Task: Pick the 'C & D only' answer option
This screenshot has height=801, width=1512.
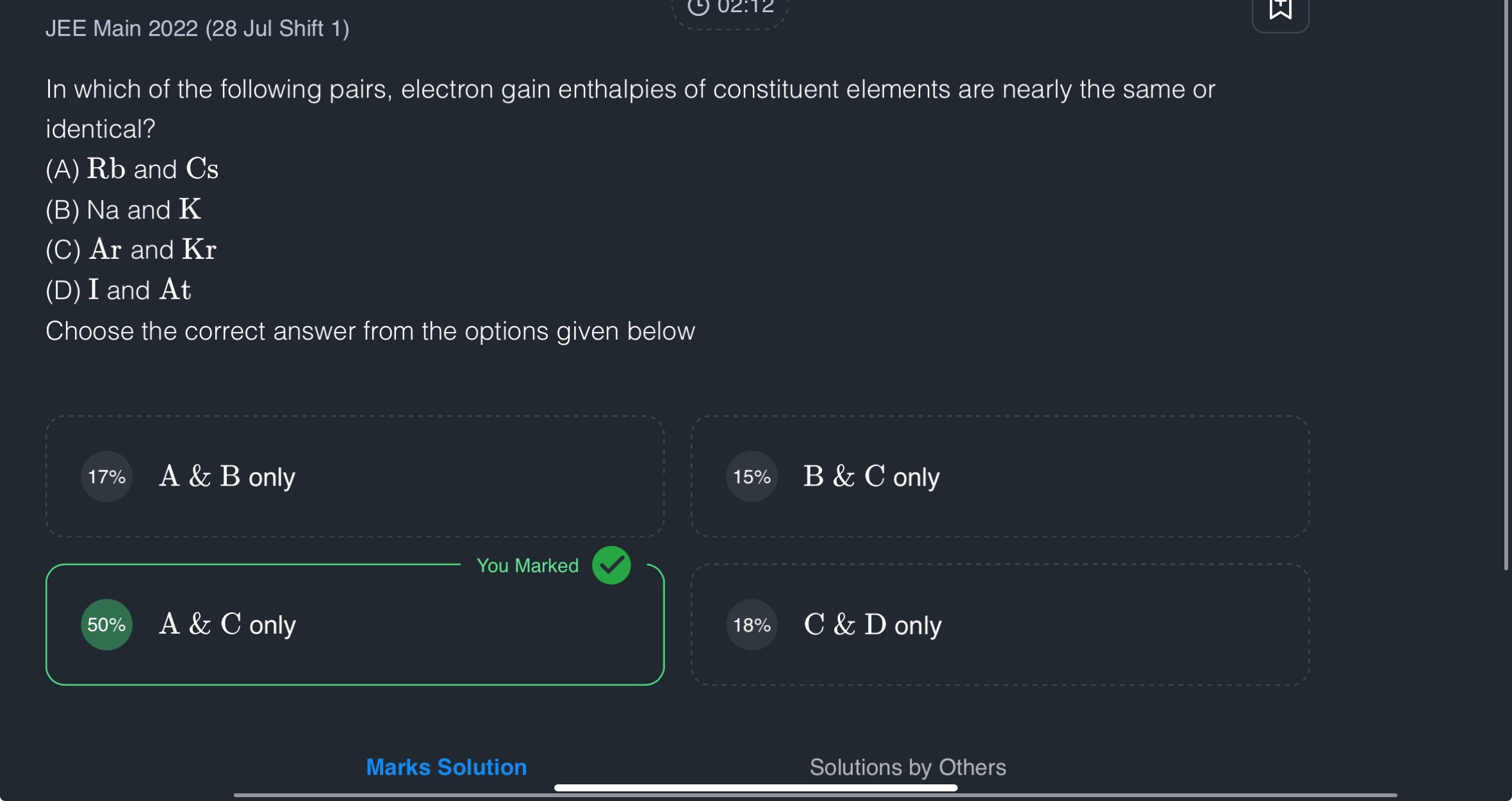Action: [999, 625]
